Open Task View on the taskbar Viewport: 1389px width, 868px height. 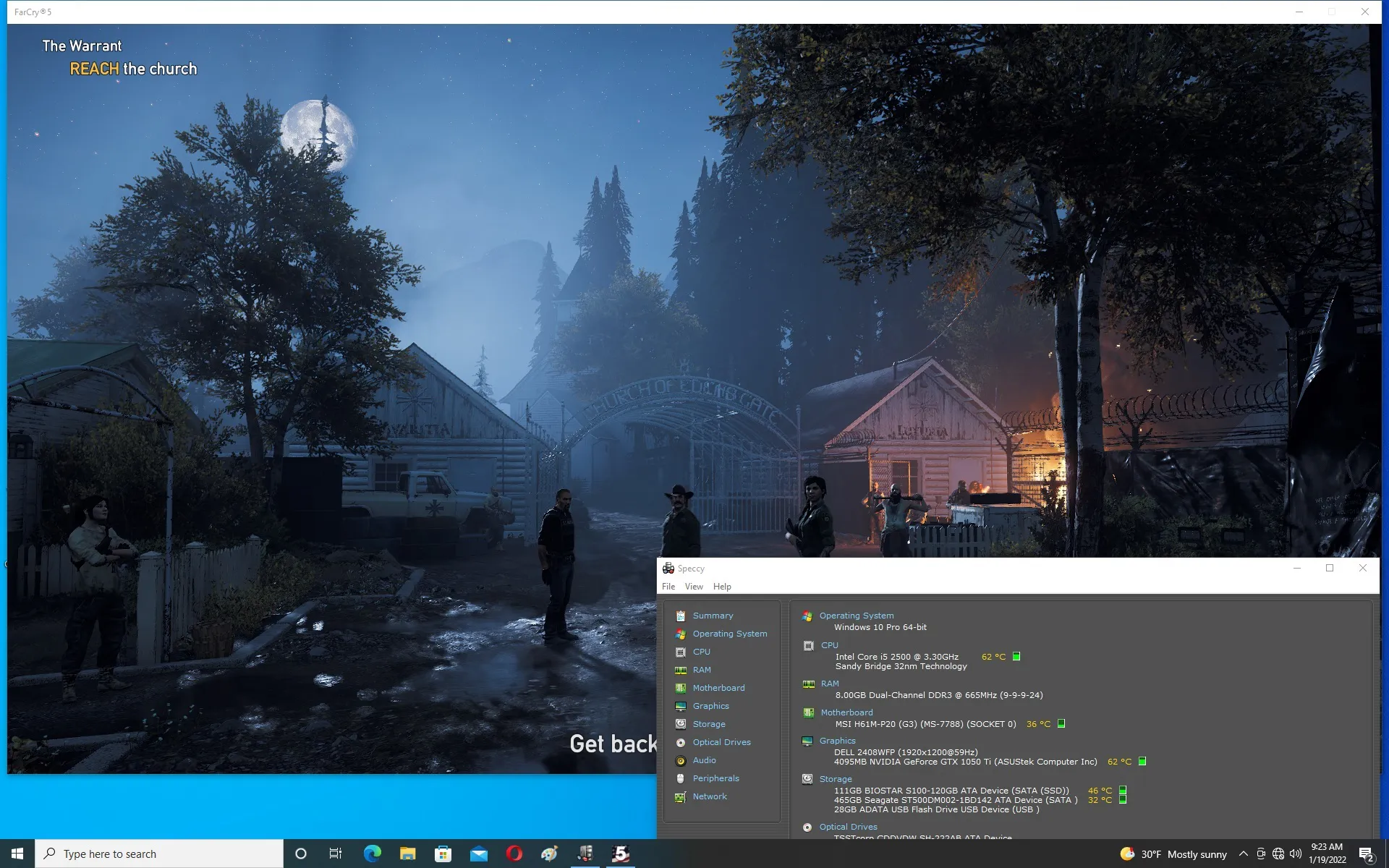click(x=336, y=854)
